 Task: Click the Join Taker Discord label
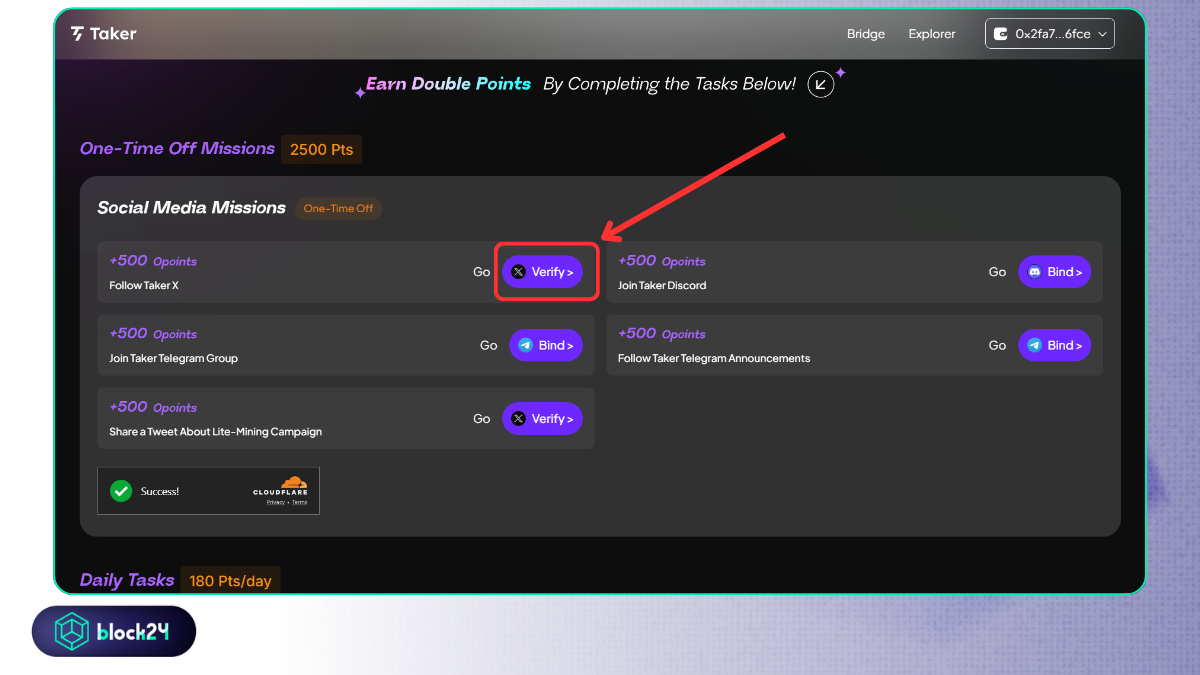pyautogui.click(x=662, y=285)
